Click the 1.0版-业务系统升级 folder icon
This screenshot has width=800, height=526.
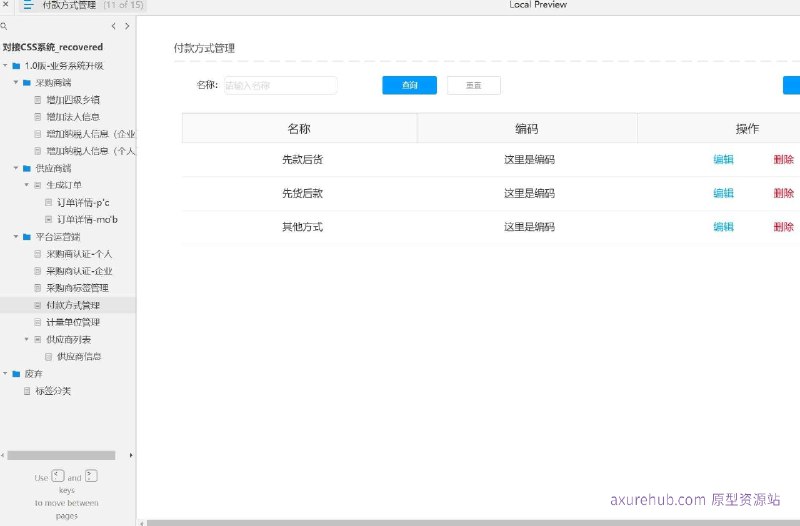coord(16,65)
